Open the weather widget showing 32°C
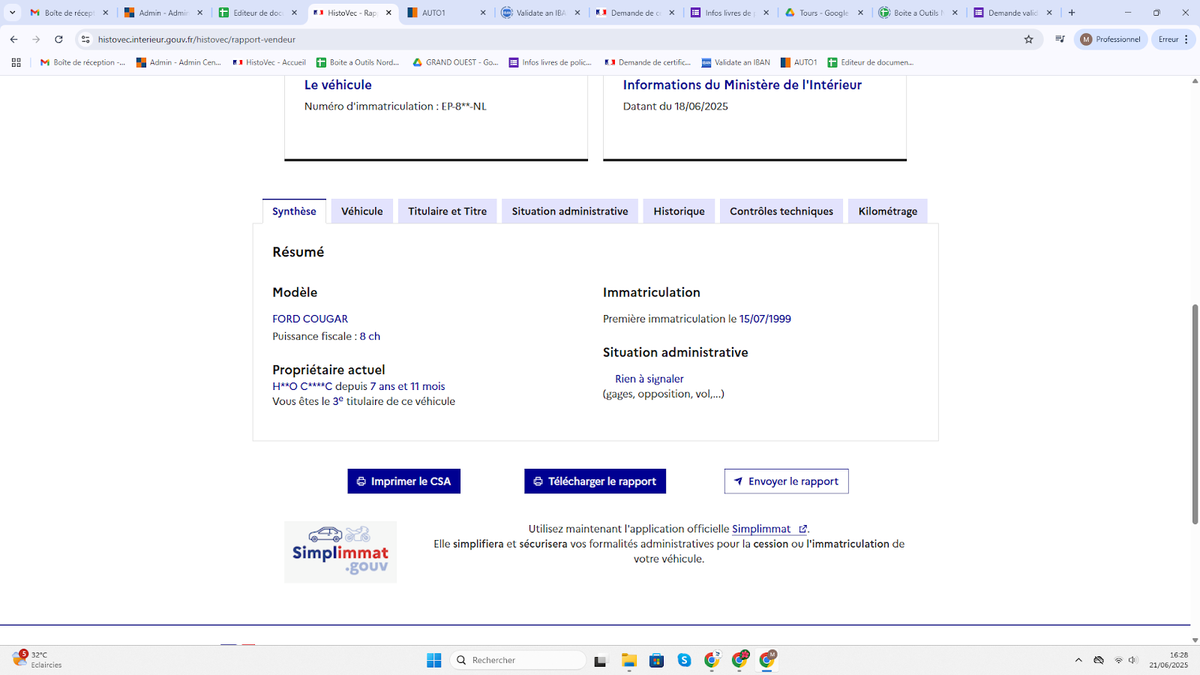 point(38,659)
